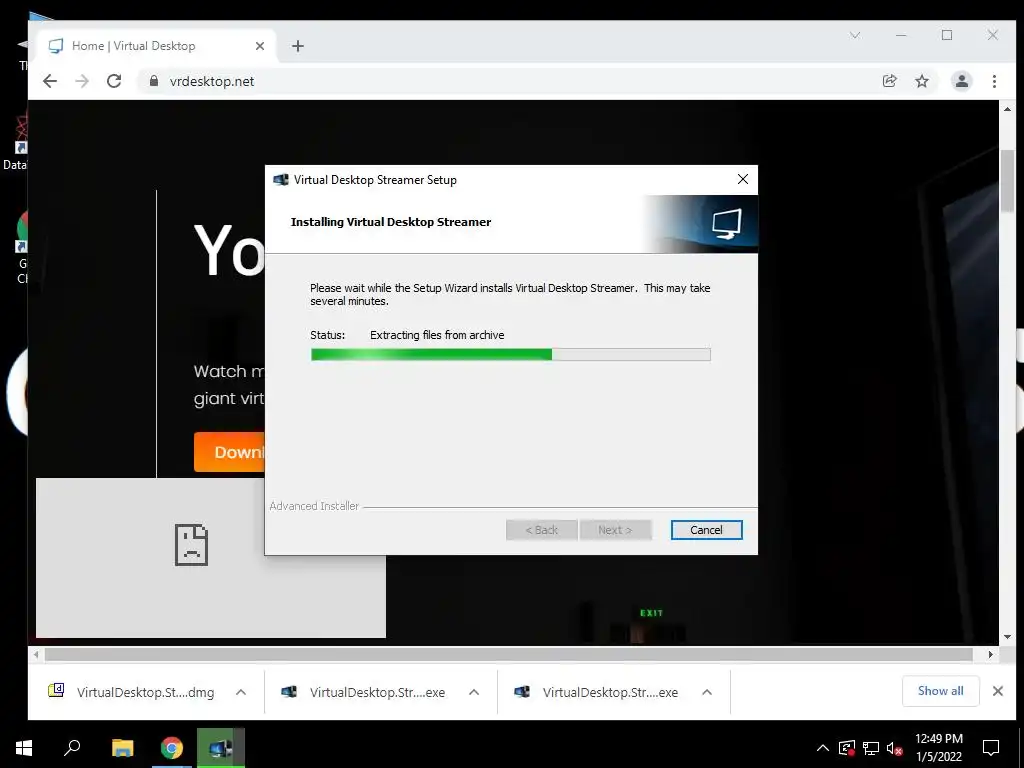Open a new tab with plus button
Screen dimensions: 1024x768
pos(298,46)
